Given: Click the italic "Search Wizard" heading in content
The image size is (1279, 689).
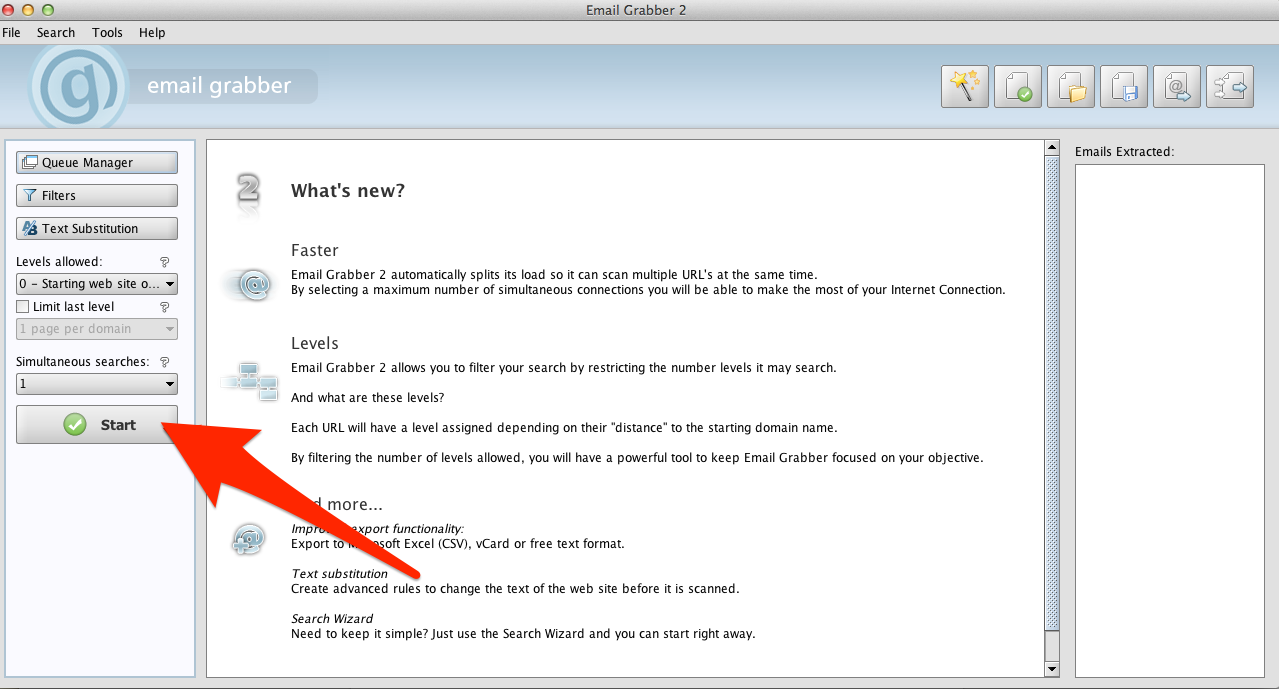Looking at the screenshot, I should point(332,619).
